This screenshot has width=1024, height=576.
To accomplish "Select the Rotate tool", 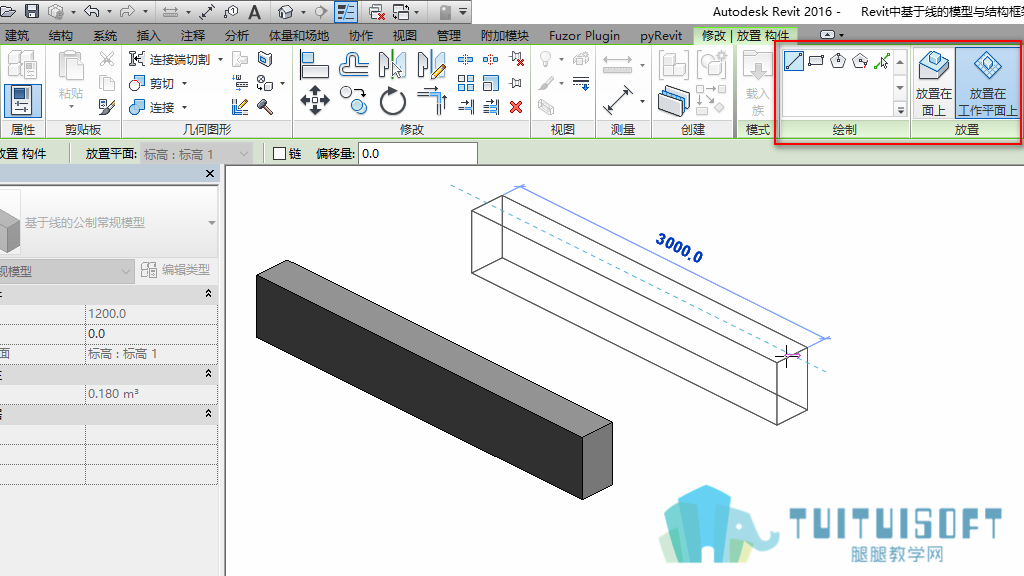I will coord(392,101).
